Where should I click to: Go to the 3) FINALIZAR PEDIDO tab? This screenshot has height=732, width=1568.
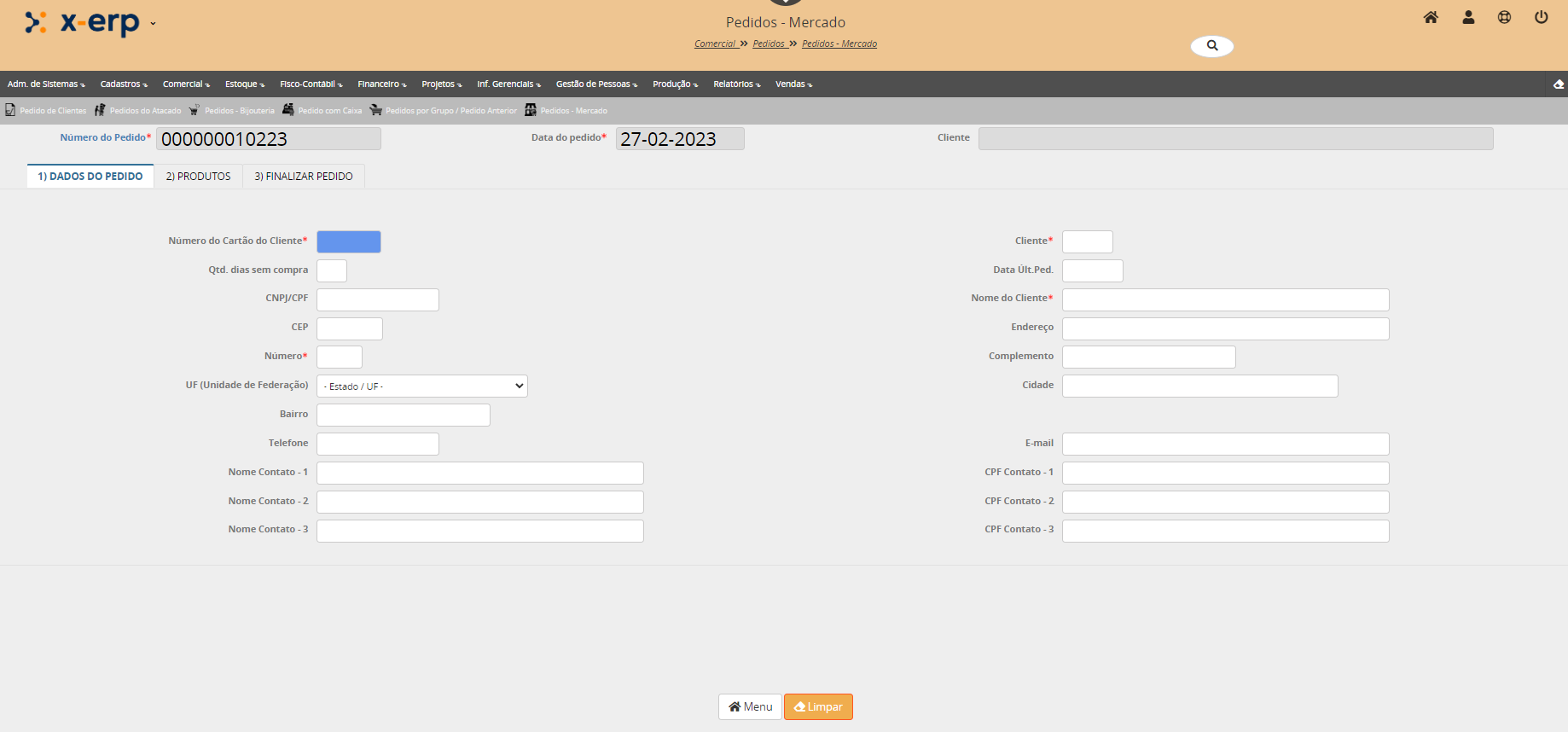(304, 177)
